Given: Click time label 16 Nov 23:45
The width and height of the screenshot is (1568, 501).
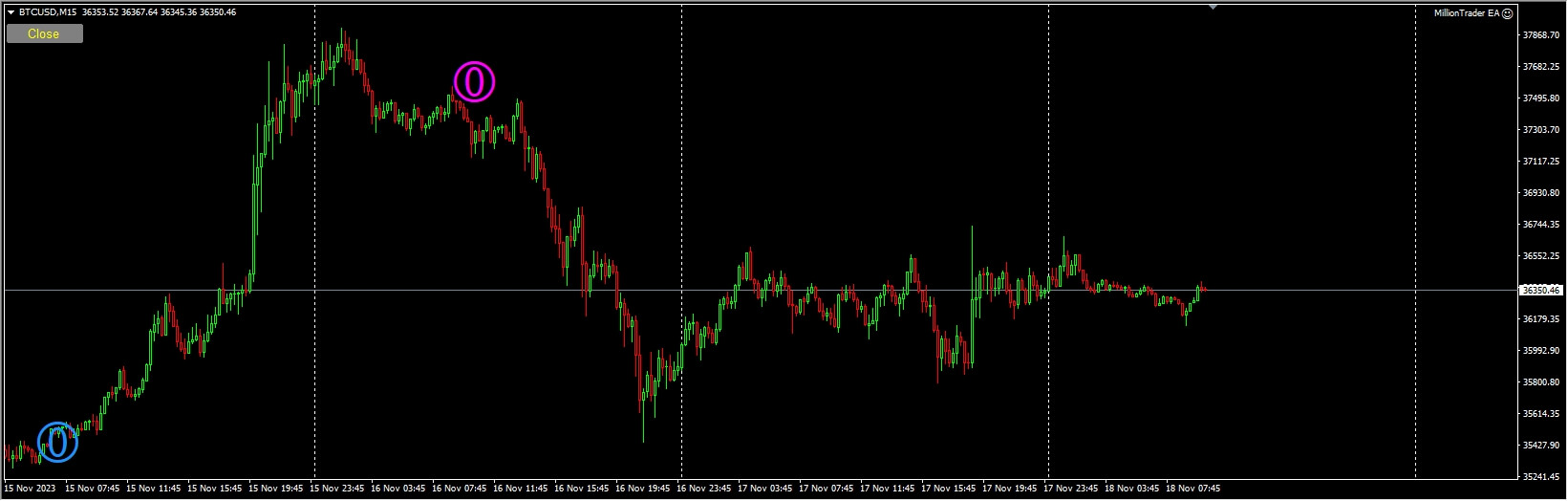Looking at the screenshot, I should pyautogui.click(x=704, y=489).
